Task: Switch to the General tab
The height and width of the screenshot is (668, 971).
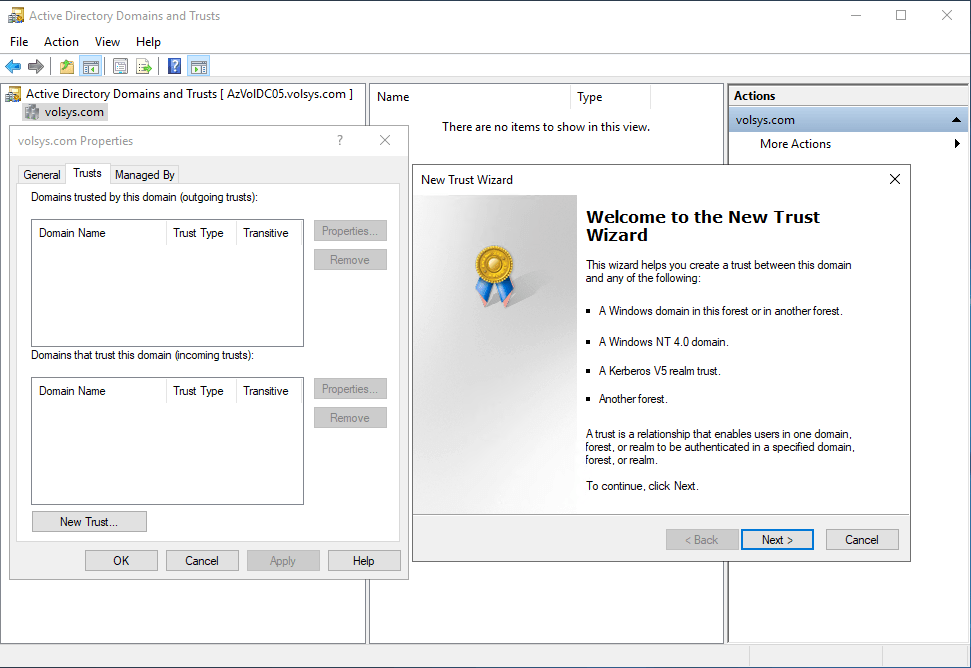Action: point(42,175)
